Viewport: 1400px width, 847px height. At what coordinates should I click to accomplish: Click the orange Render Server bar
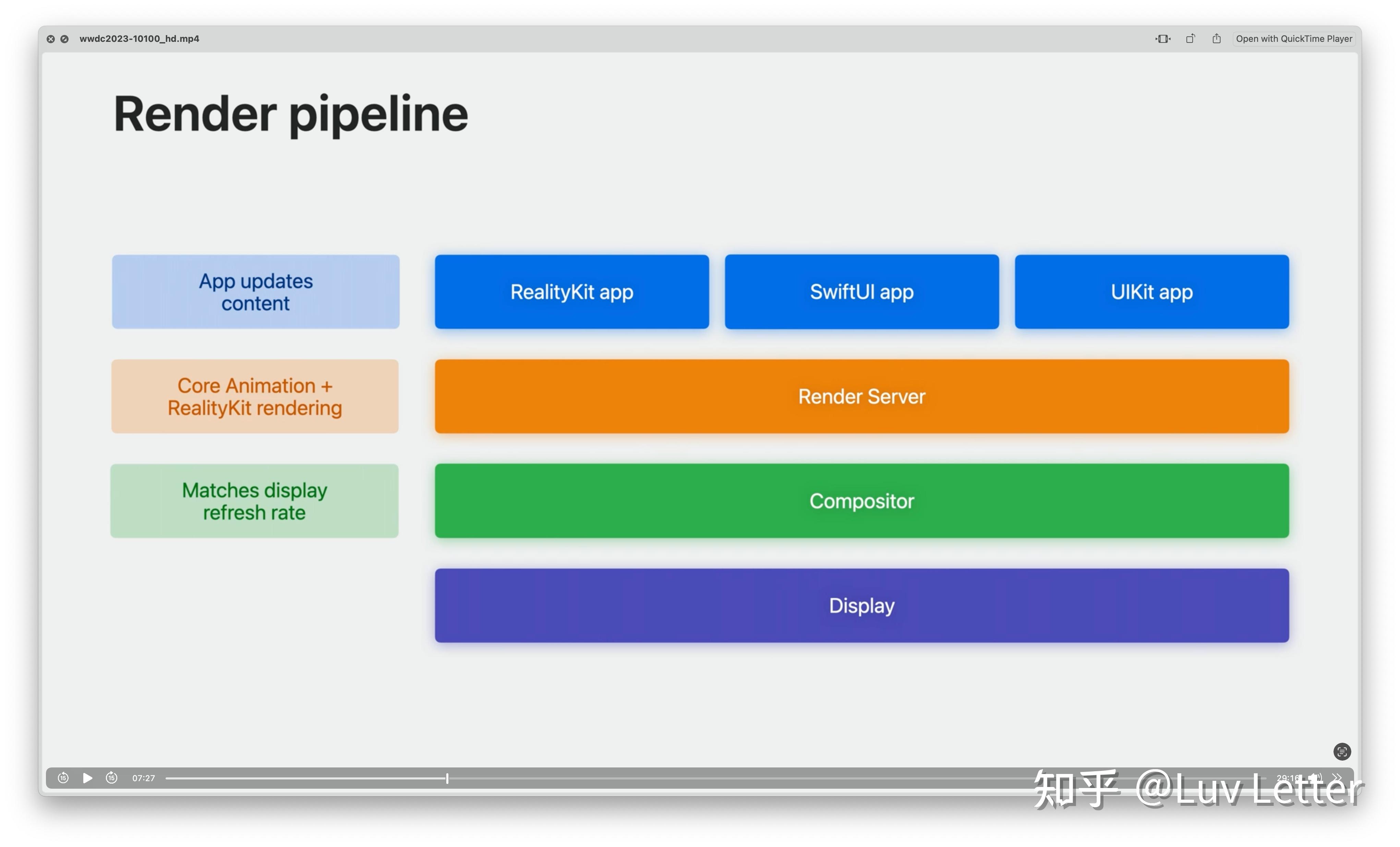point(861,396)
